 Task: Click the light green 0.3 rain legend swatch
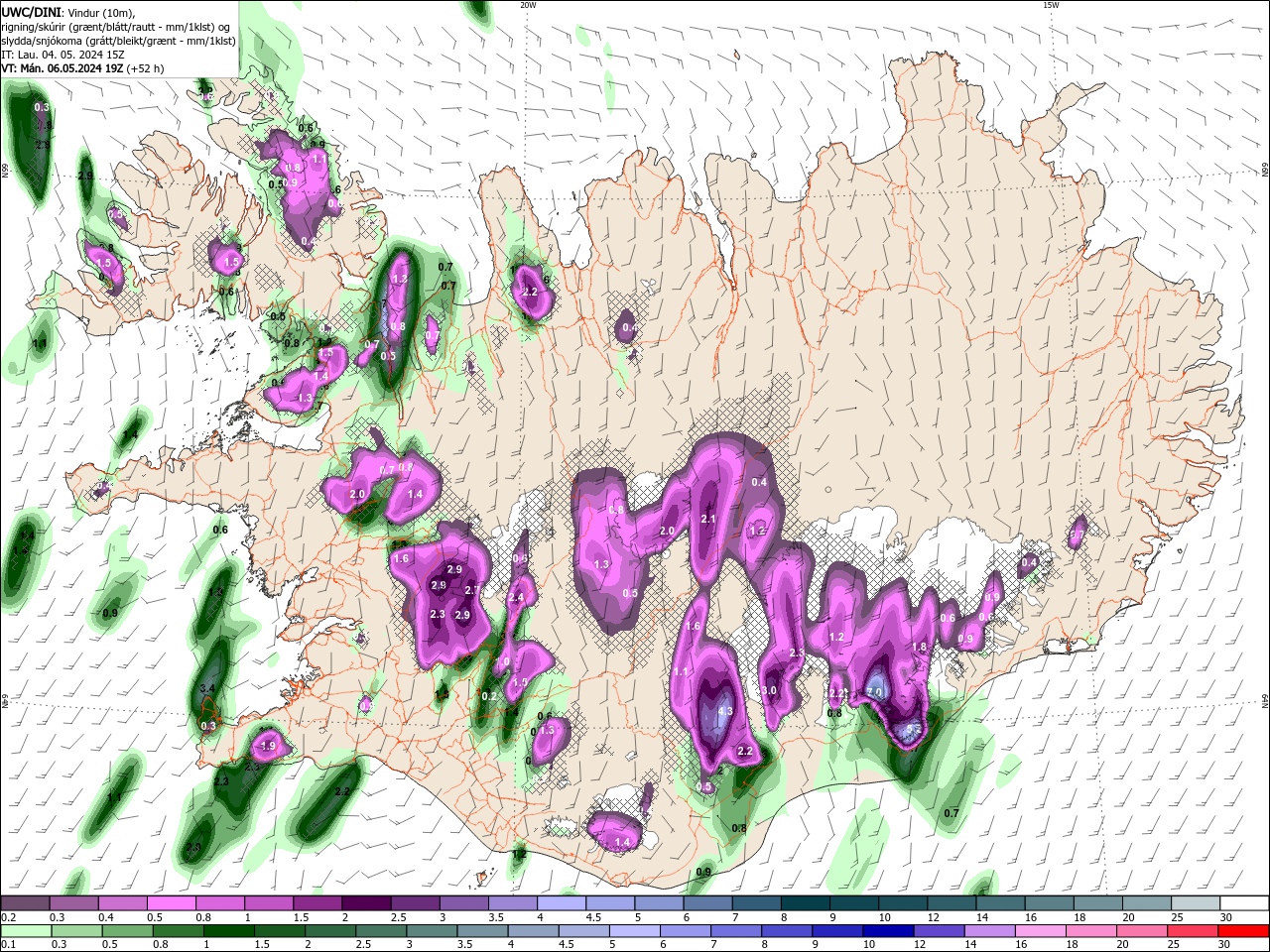(76, 931)
